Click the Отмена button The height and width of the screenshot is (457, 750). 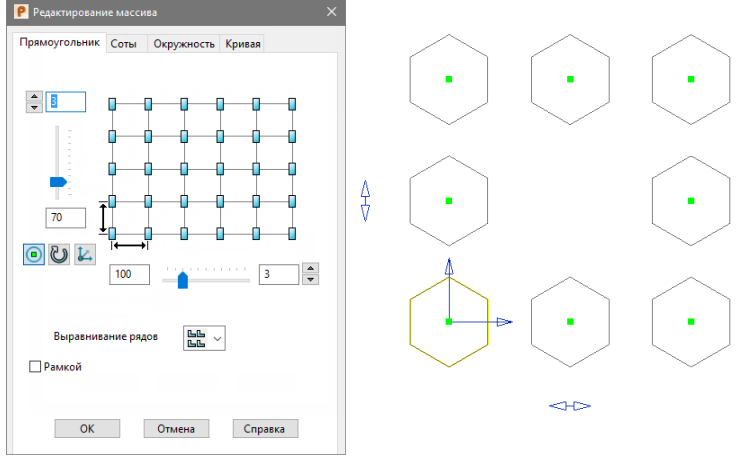176,429
